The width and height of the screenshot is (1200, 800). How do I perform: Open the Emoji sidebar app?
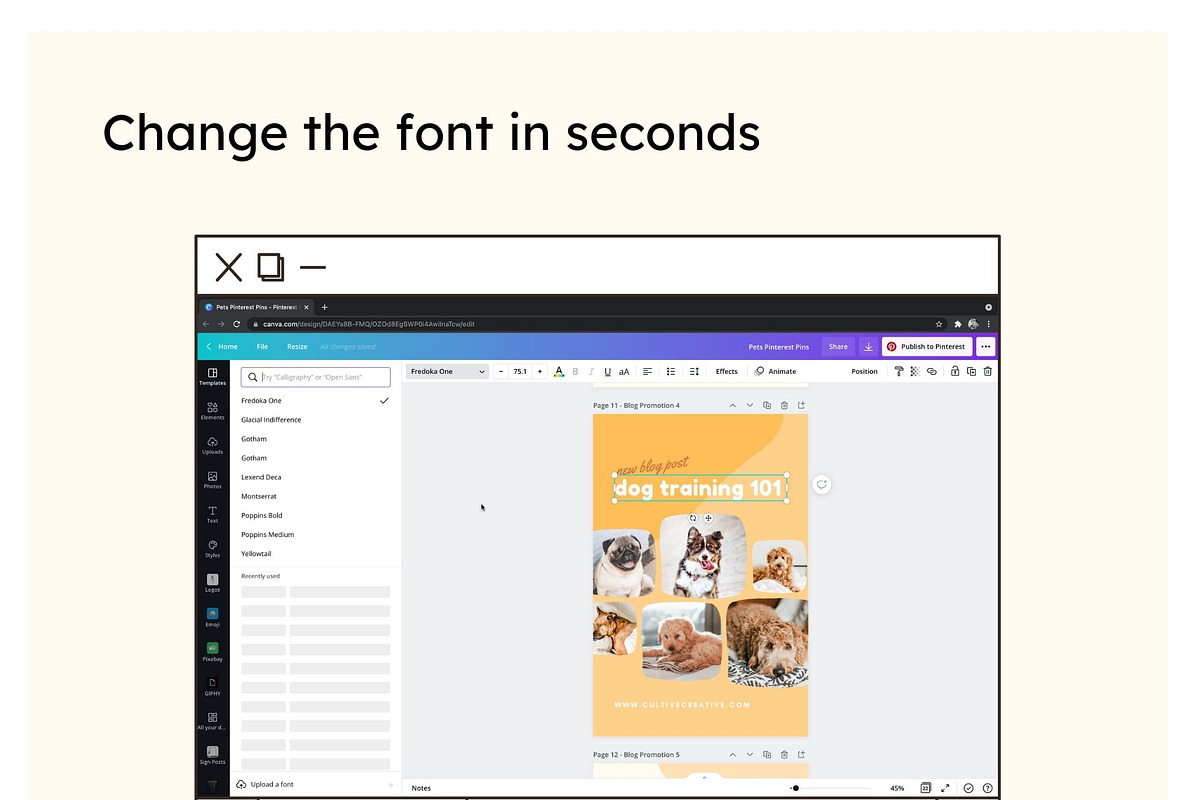click(212, 617)
